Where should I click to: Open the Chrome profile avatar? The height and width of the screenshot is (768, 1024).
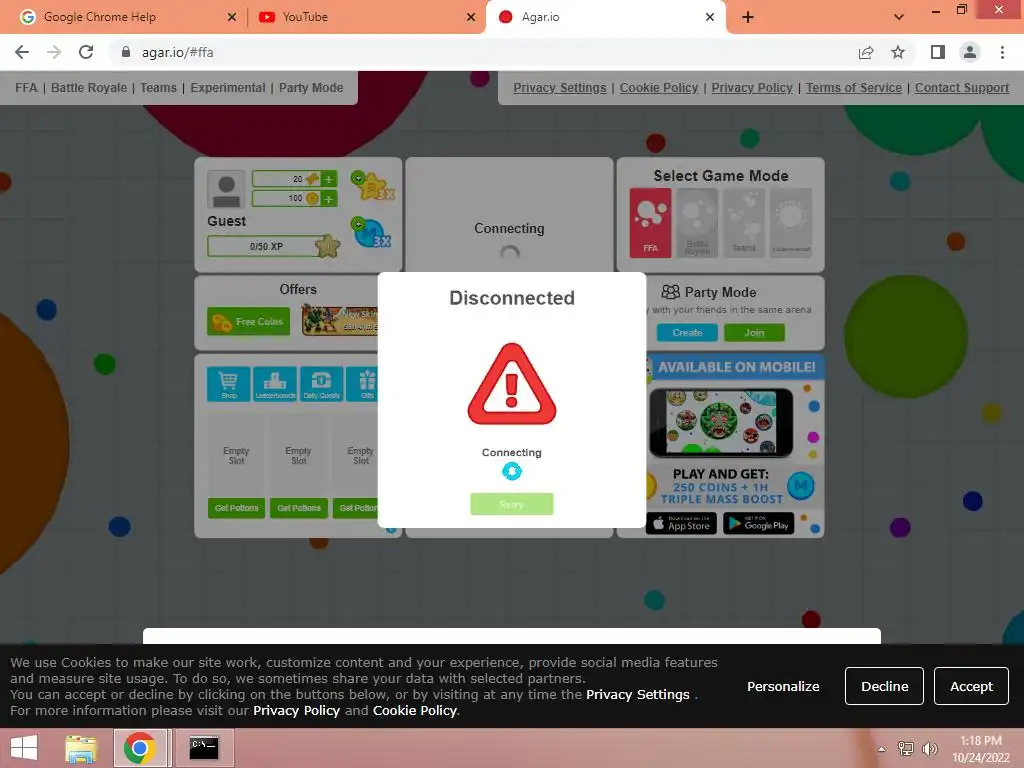coord(970,52)
